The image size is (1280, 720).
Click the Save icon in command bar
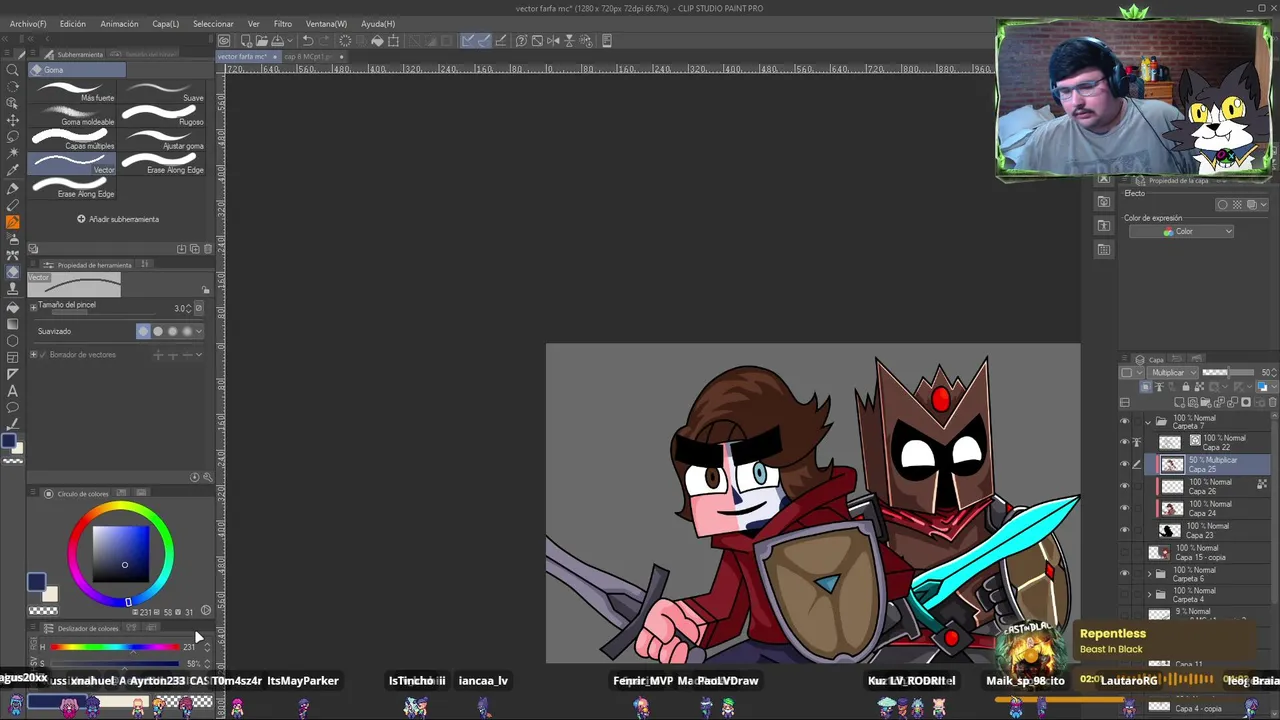[x=276, y=41]
